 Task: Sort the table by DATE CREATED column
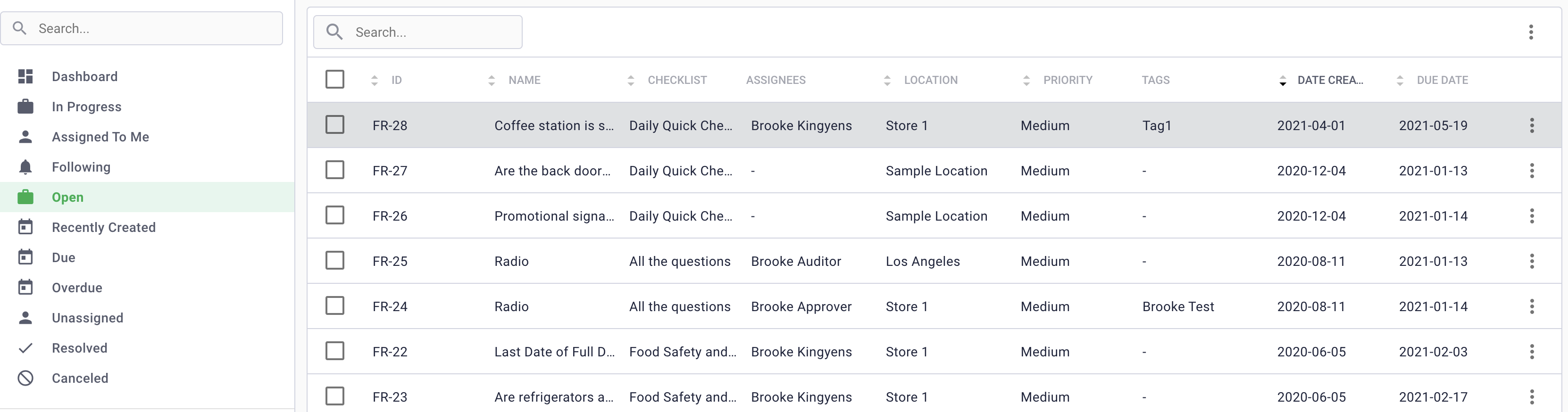tap(1321, 80)
